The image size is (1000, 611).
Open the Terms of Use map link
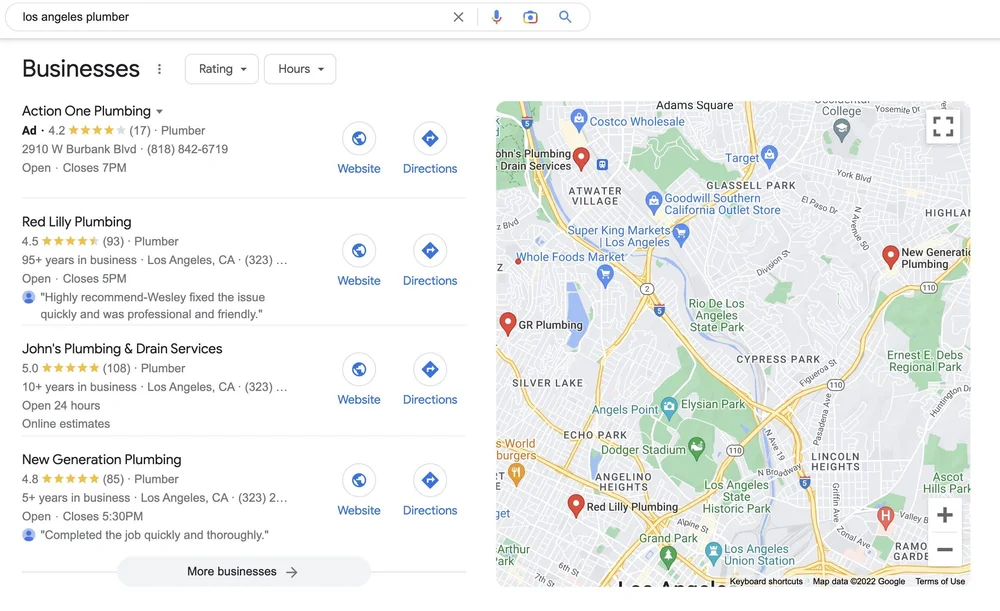click(940, 581)
